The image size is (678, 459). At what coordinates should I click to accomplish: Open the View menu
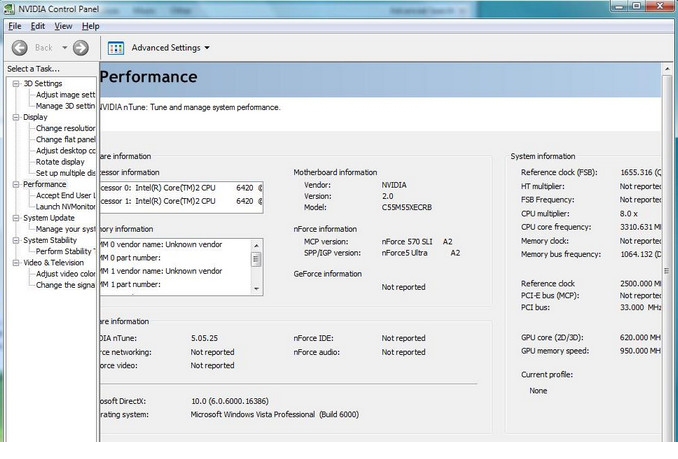coord(63,26)
